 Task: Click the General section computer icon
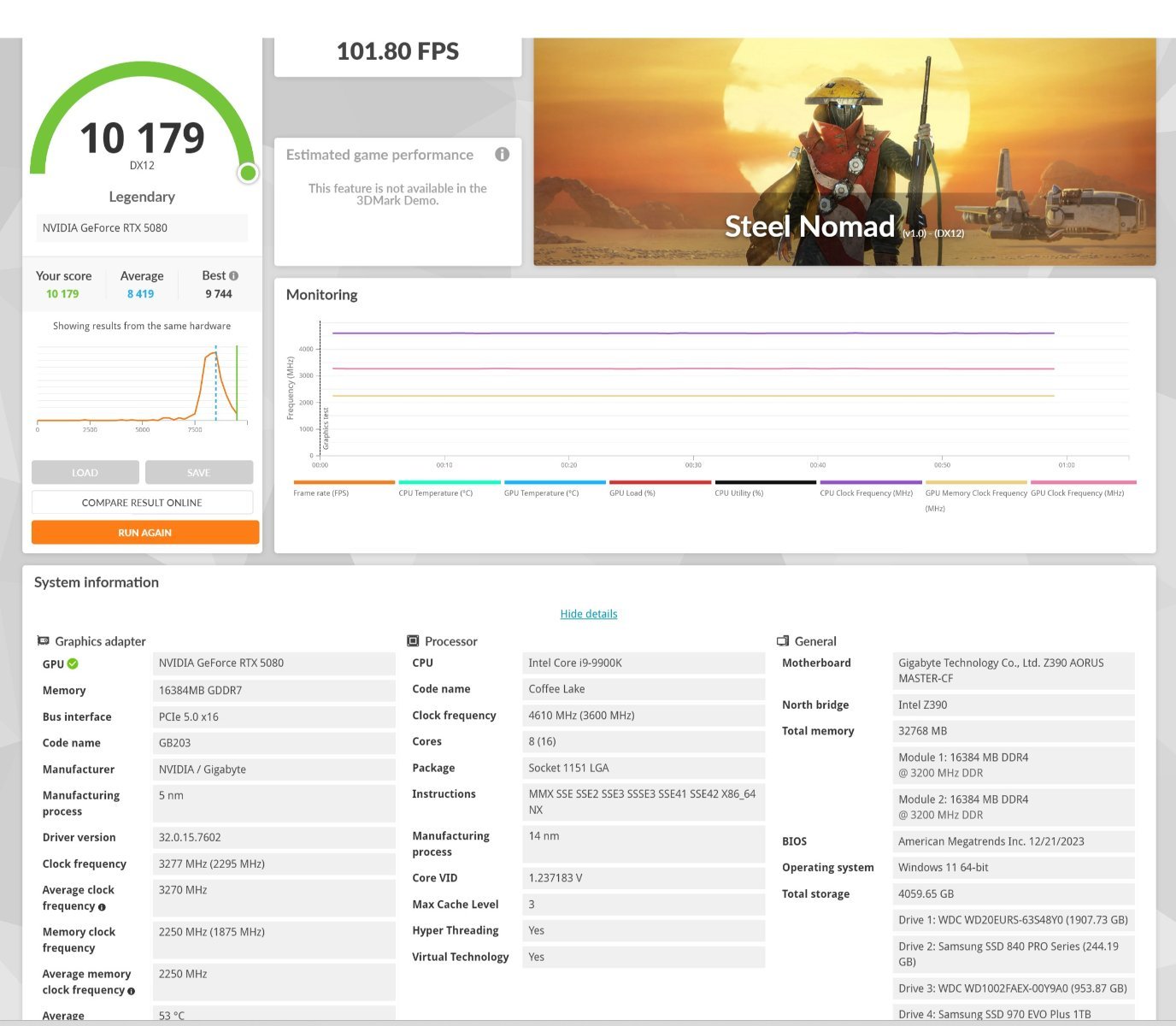click(x=782, y=640)
